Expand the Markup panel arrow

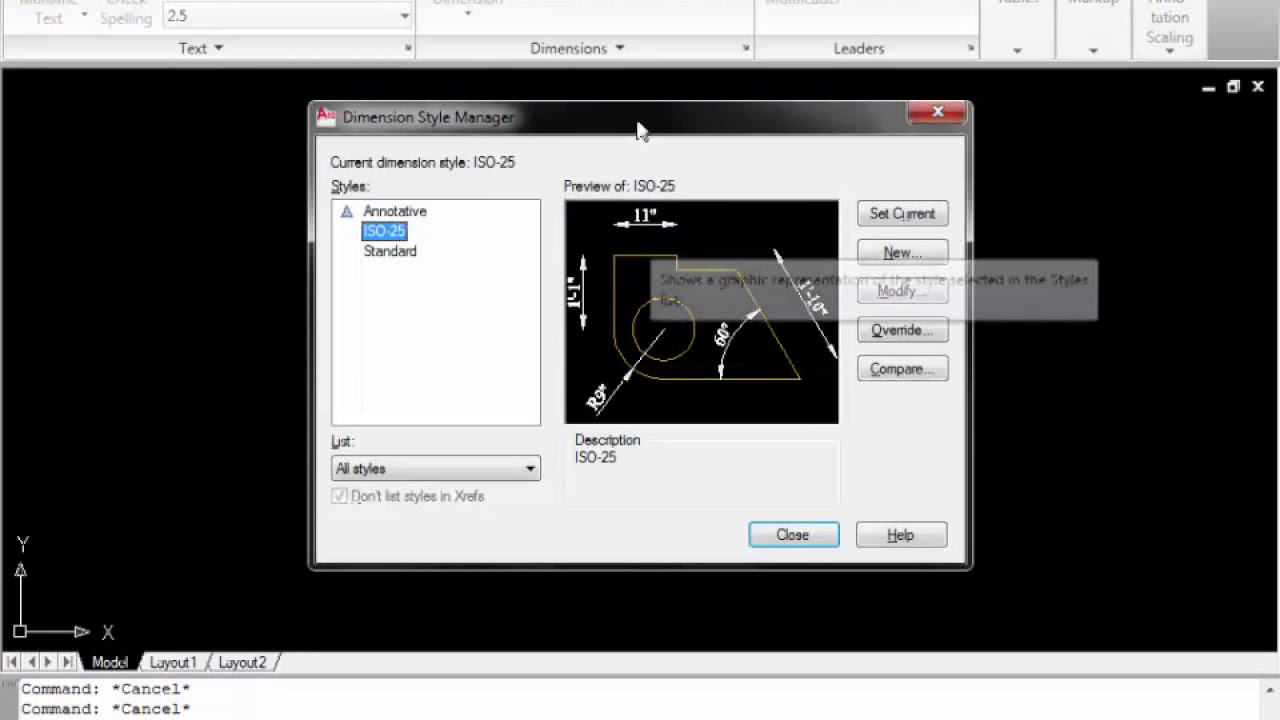(1093, 50)
